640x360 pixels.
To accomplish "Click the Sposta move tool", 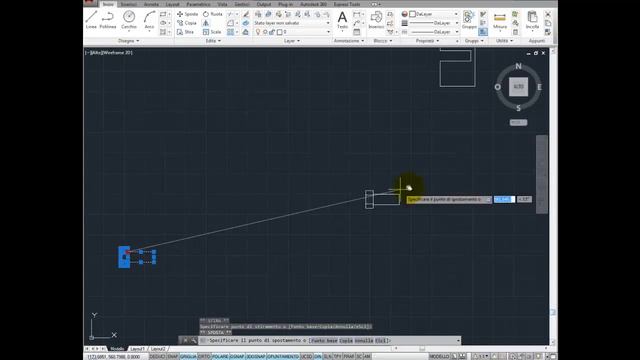I will coord(187,14).
